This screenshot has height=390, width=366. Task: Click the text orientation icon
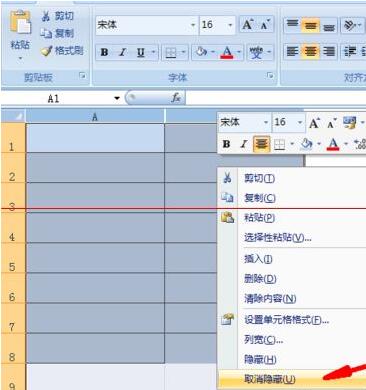coord(349,25)
